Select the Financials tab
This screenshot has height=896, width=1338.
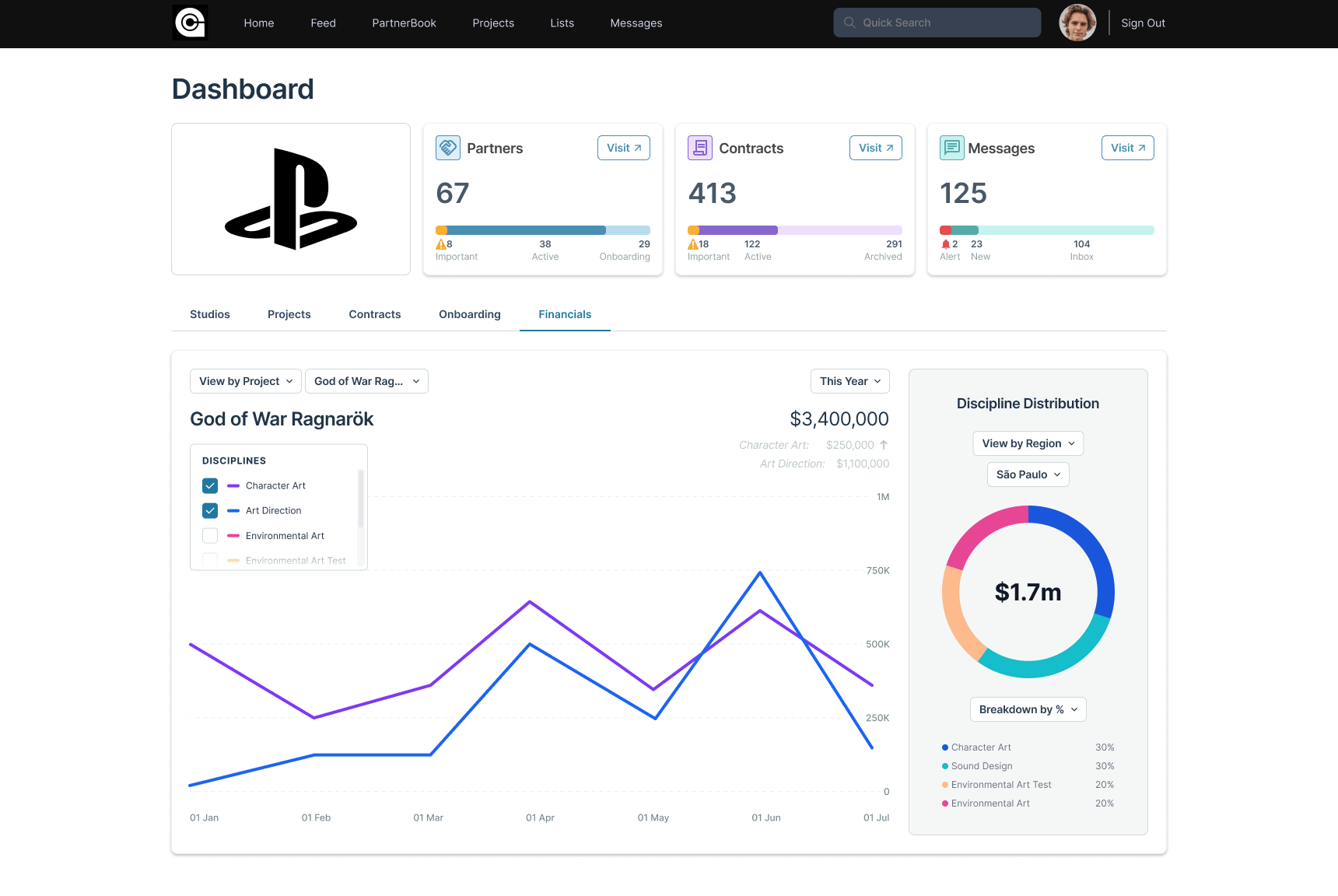pyautogui.click(x=565, y=314)
